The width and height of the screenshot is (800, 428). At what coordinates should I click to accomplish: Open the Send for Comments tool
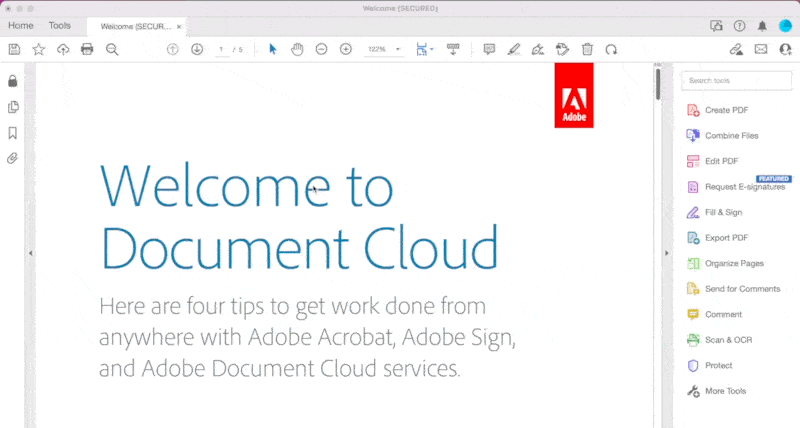pyautogui.click(x=733, y=289)
